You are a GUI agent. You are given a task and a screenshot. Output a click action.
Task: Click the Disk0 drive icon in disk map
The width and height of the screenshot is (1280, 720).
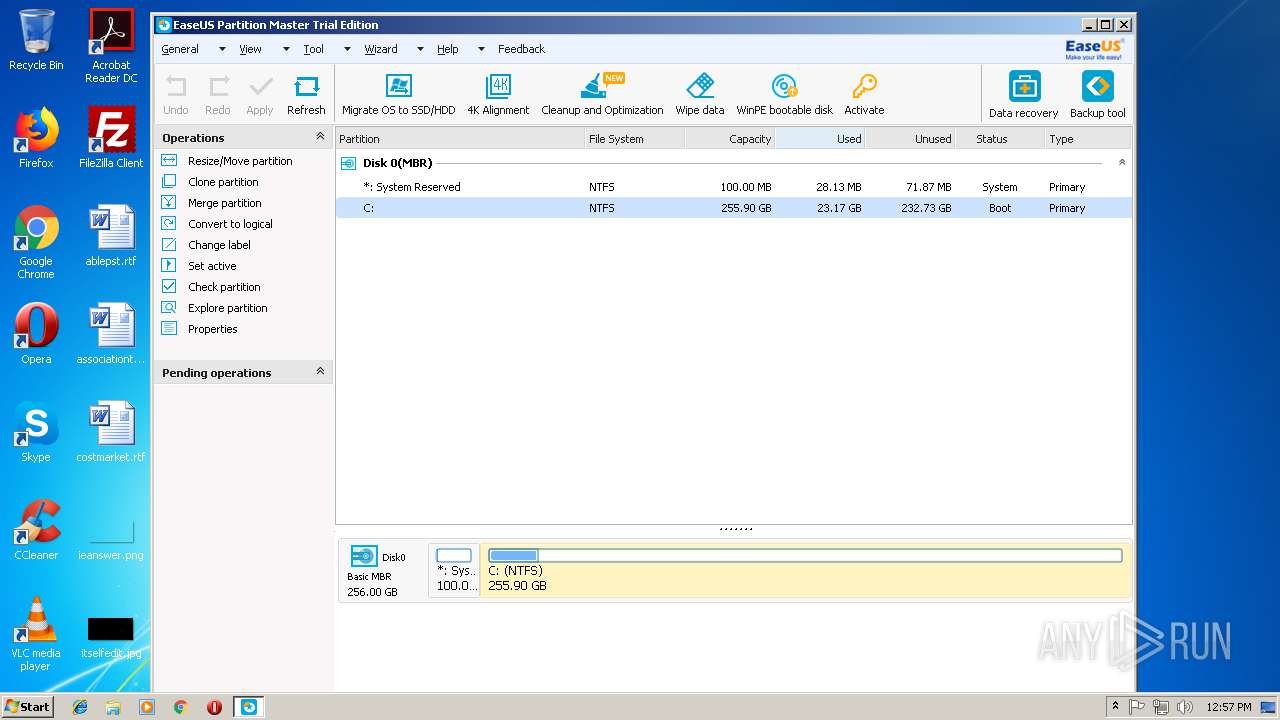(364, 557)
